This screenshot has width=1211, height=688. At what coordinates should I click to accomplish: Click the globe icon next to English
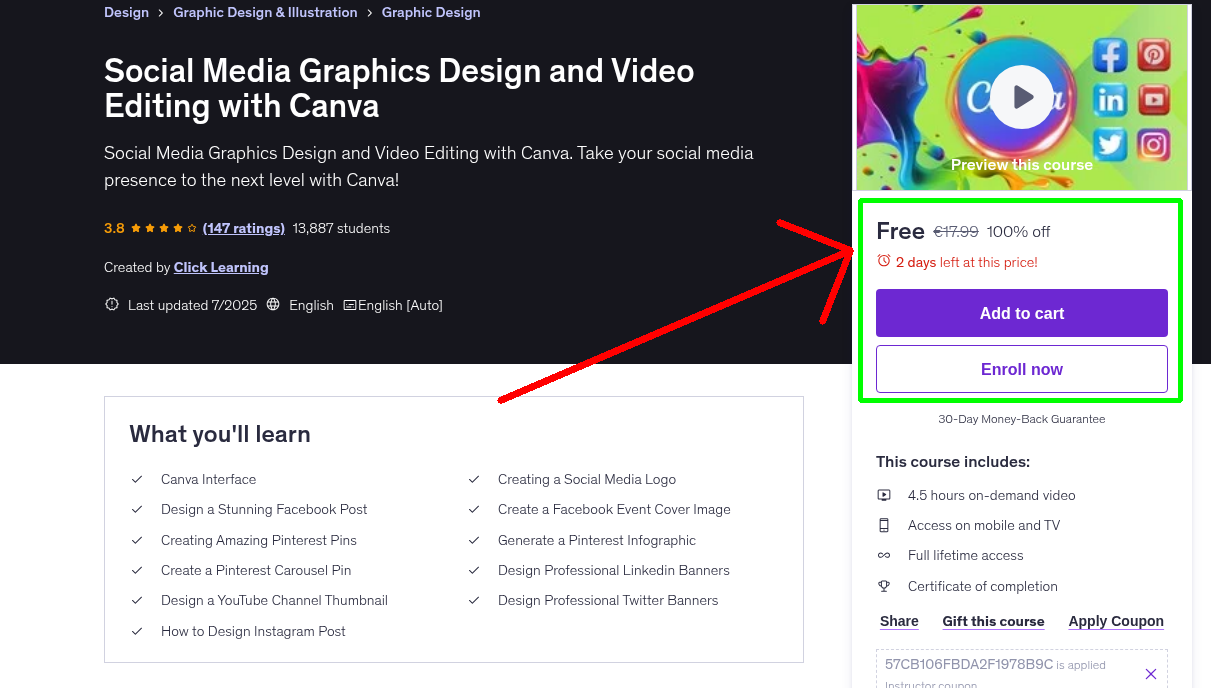[x=273, y=305]
